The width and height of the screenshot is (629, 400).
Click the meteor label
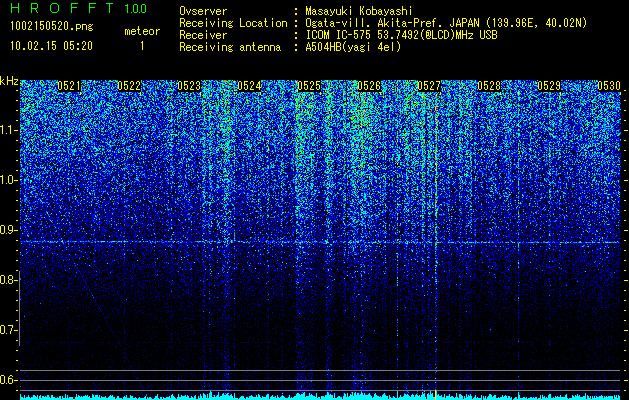pyautogui.click(x=142, y=31)
